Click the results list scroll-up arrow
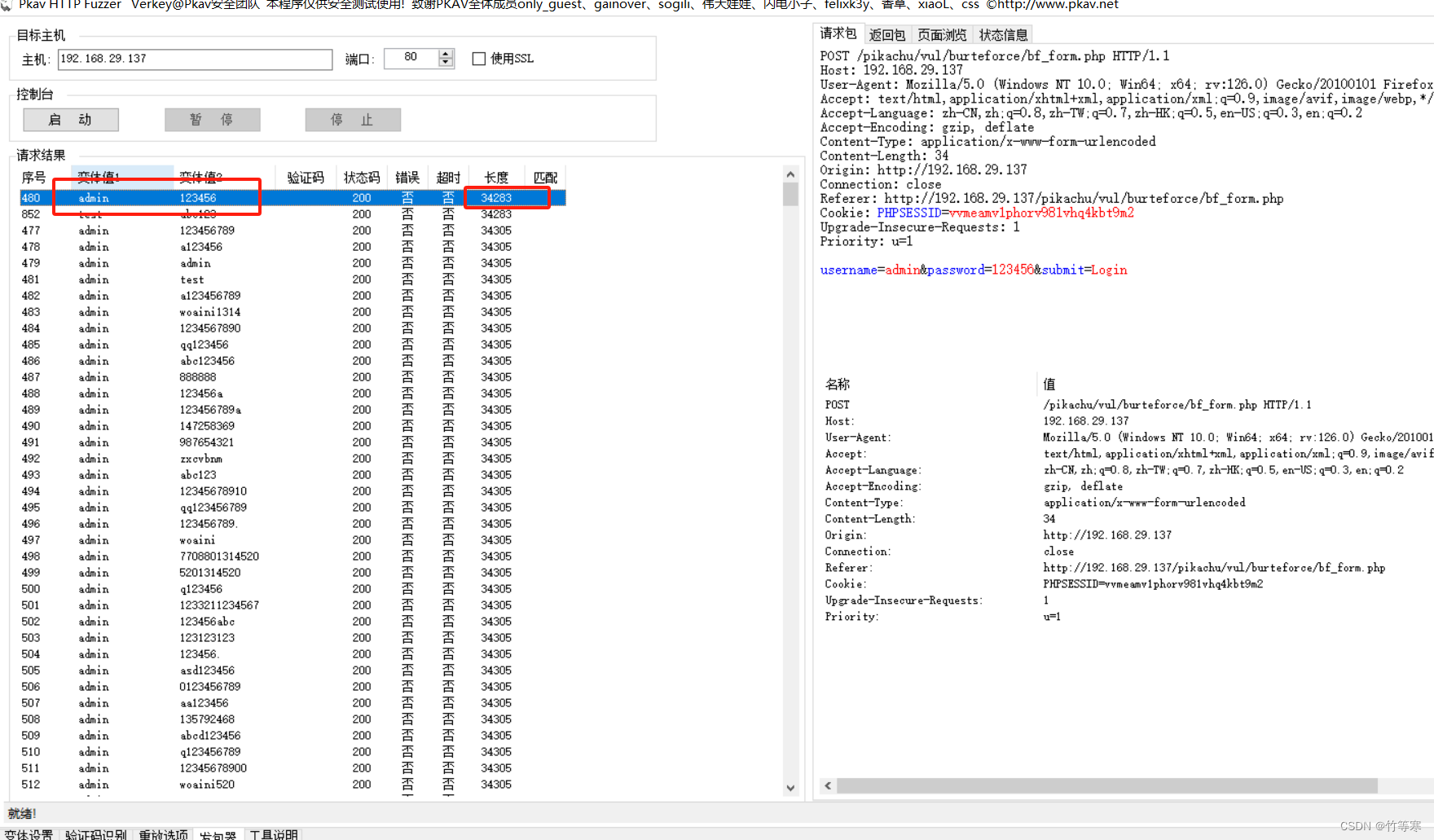 point(790,174)
